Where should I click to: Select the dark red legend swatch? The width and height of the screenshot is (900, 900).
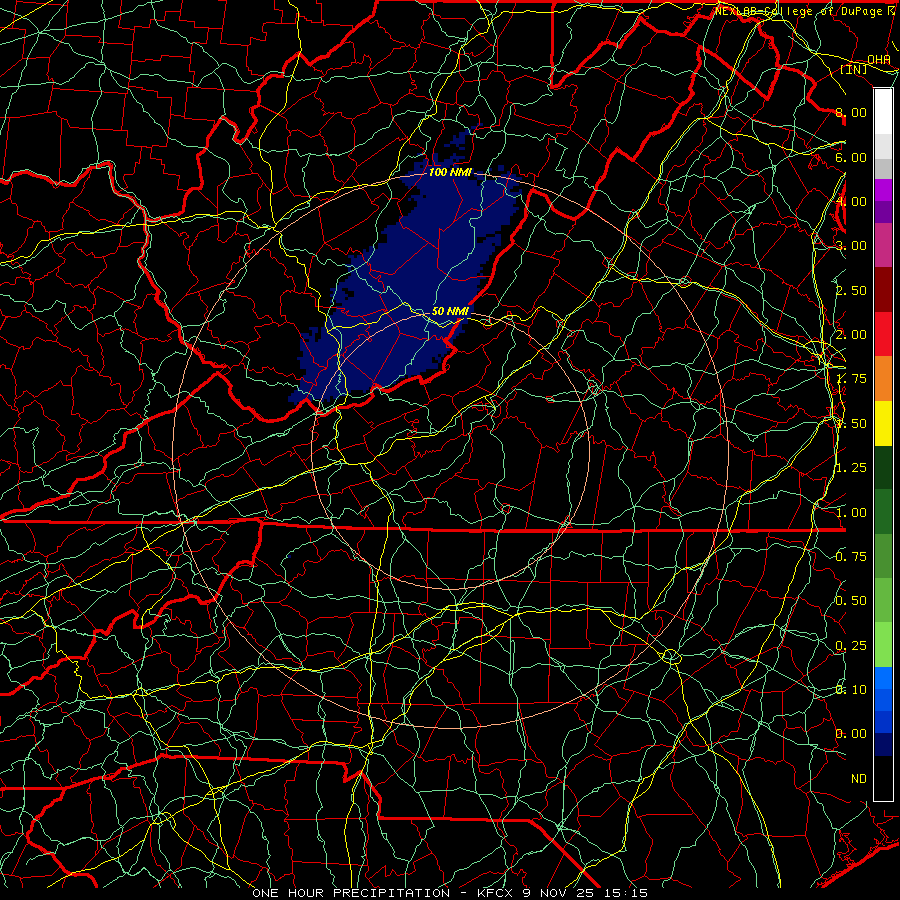[x=883, y=290]
